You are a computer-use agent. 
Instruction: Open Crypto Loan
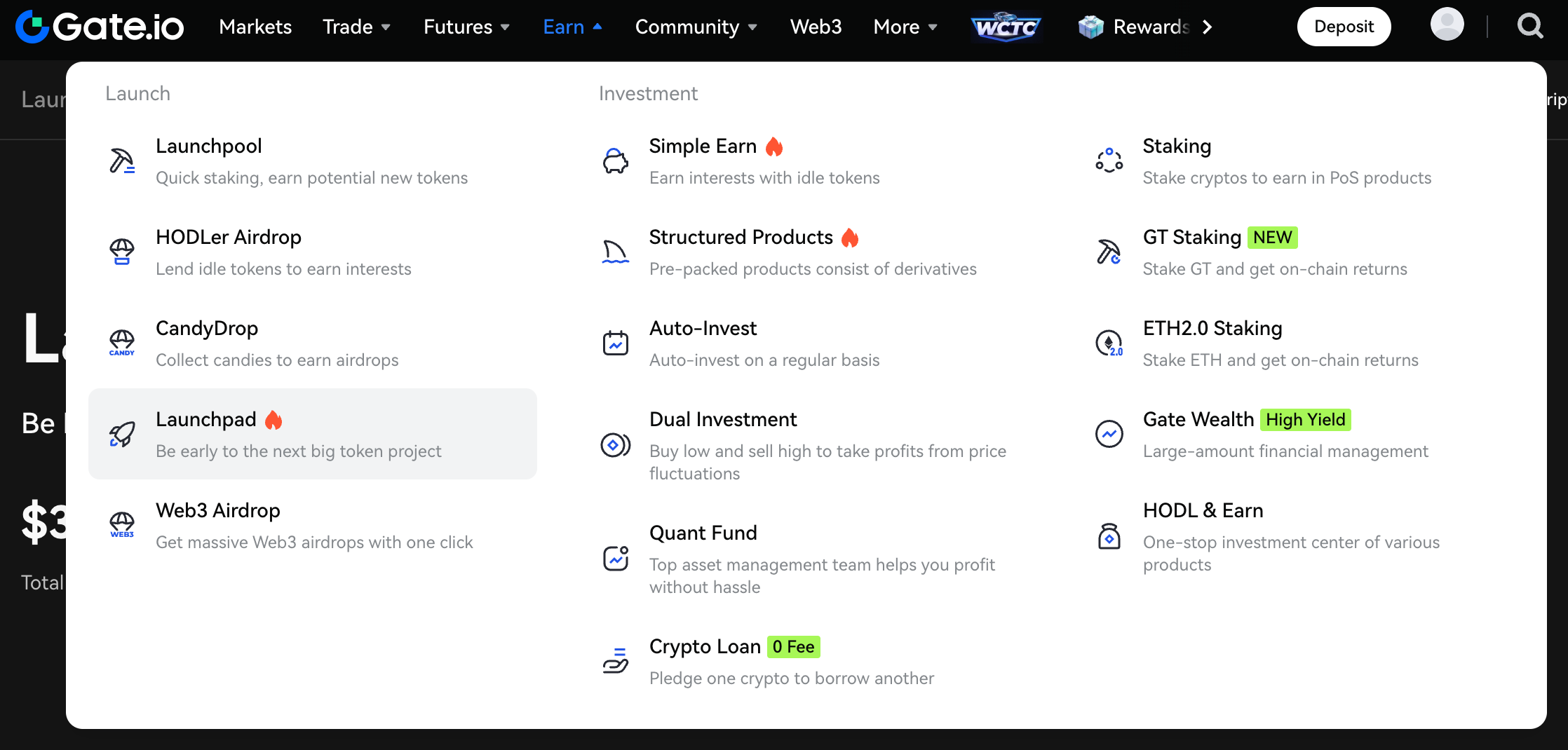click(806, 661)
